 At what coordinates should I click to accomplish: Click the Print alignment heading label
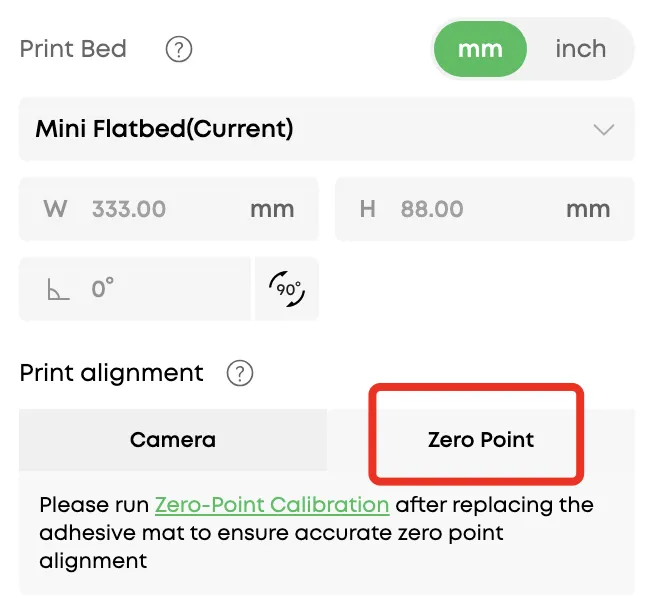(111, 373)
